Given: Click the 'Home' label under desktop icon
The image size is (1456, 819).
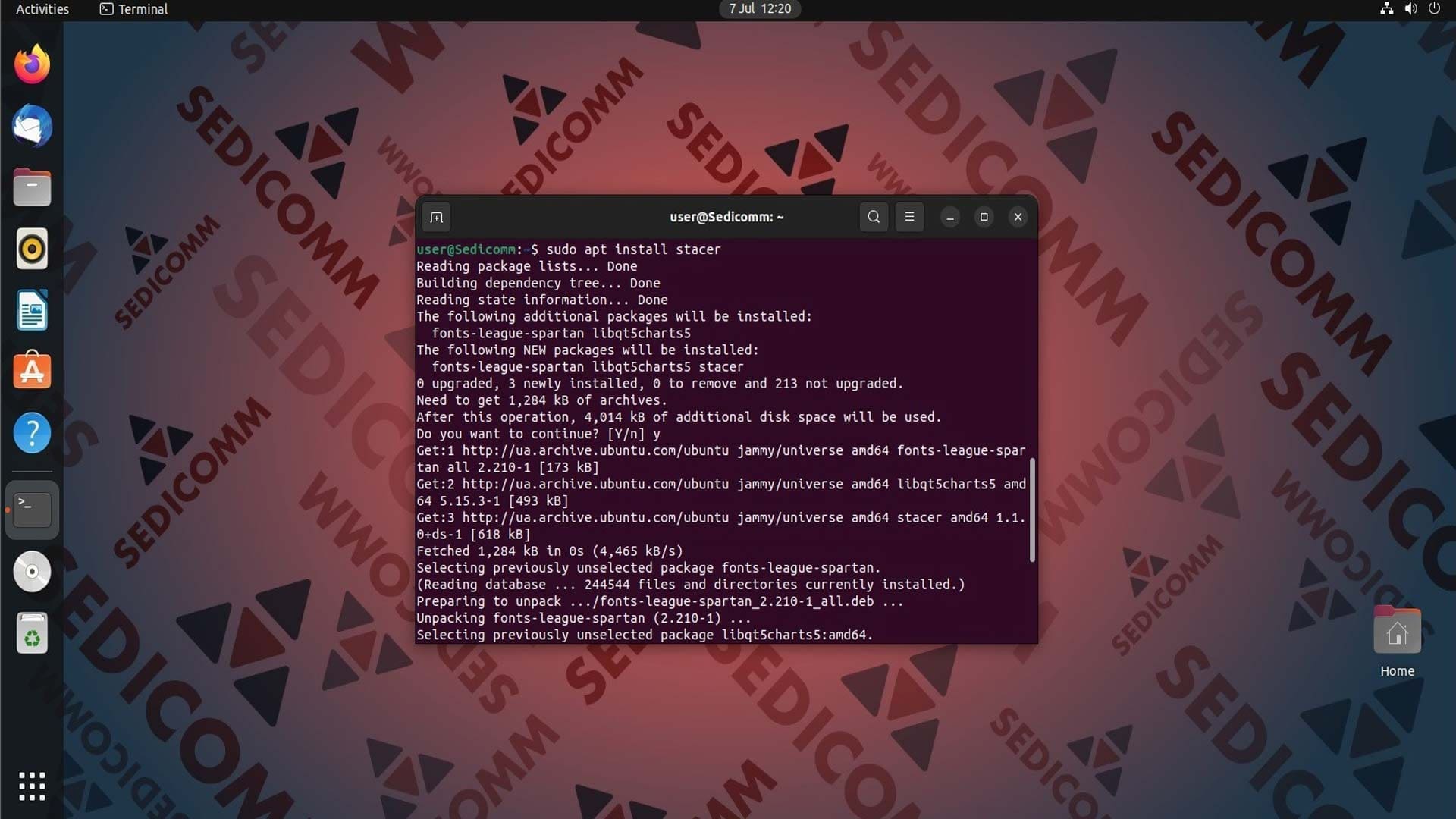Looking at the screenshot, I should [x=1397, y=671].
